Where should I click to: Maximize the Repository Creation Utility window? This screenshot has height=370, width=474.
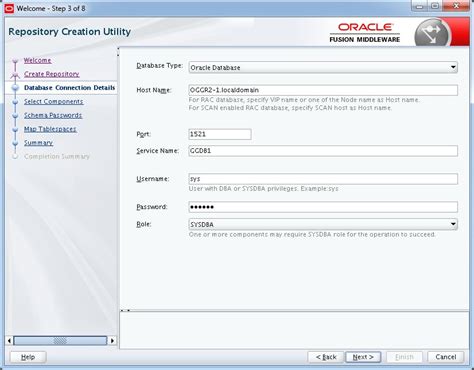435,6
